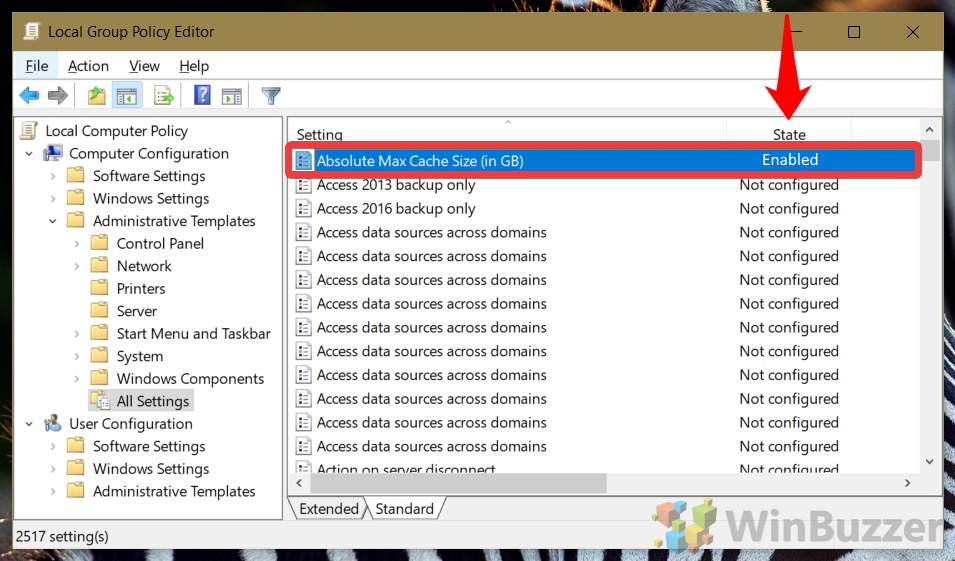Click the User Configuration user icon

[53, 423]
